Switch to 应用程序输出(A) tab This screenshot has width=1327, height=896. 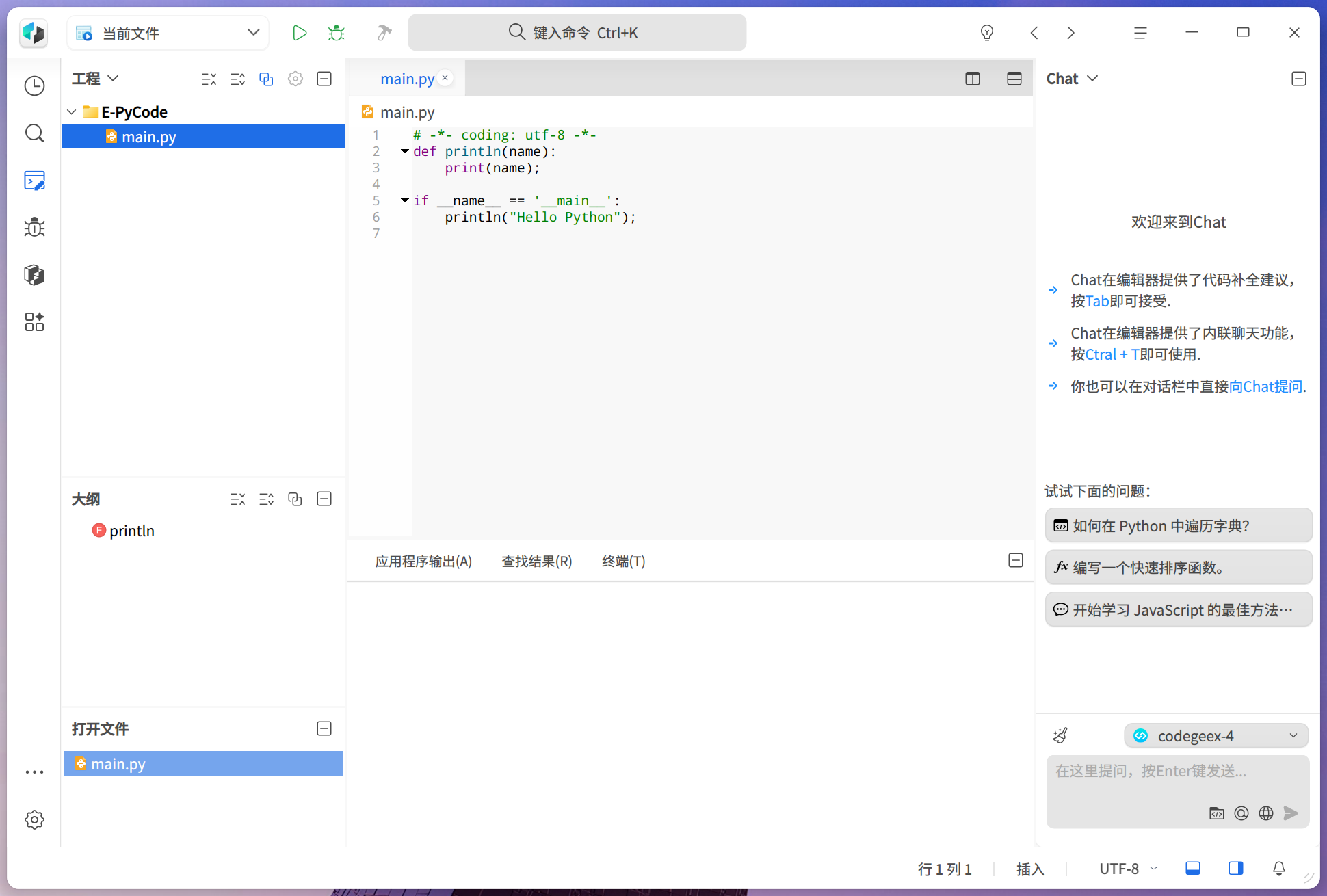coord(423,562)
